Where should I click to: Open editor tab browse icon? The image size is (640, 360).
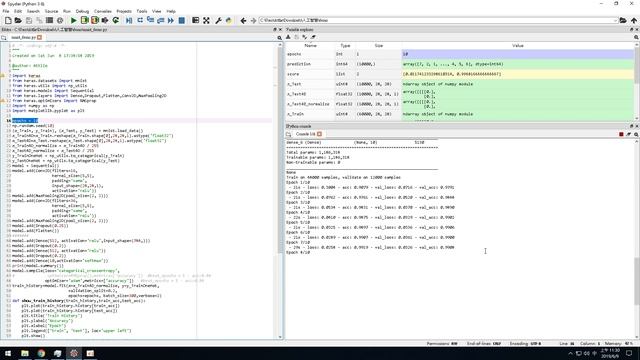[x=4, y=38]
